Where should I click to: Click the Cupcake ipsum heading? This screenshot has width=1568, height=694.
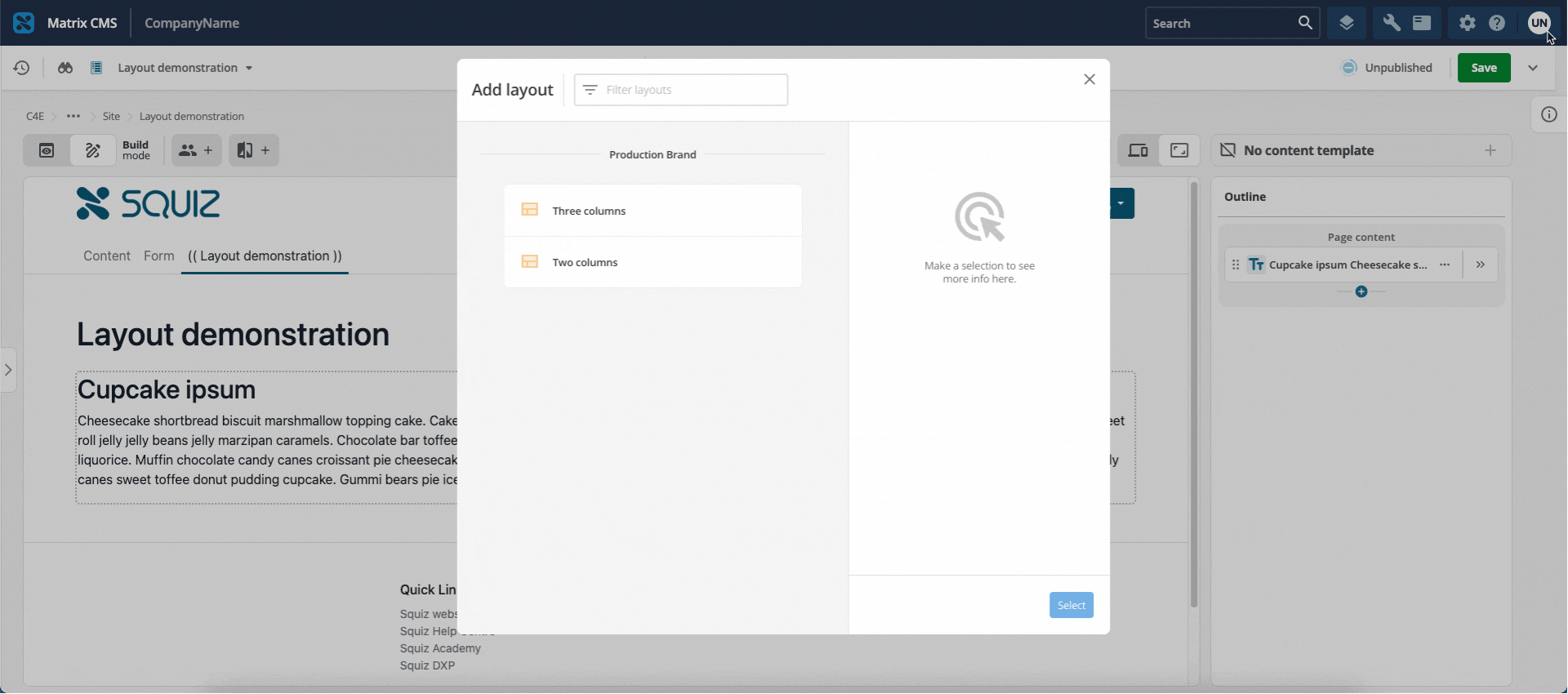click(167, 389)
